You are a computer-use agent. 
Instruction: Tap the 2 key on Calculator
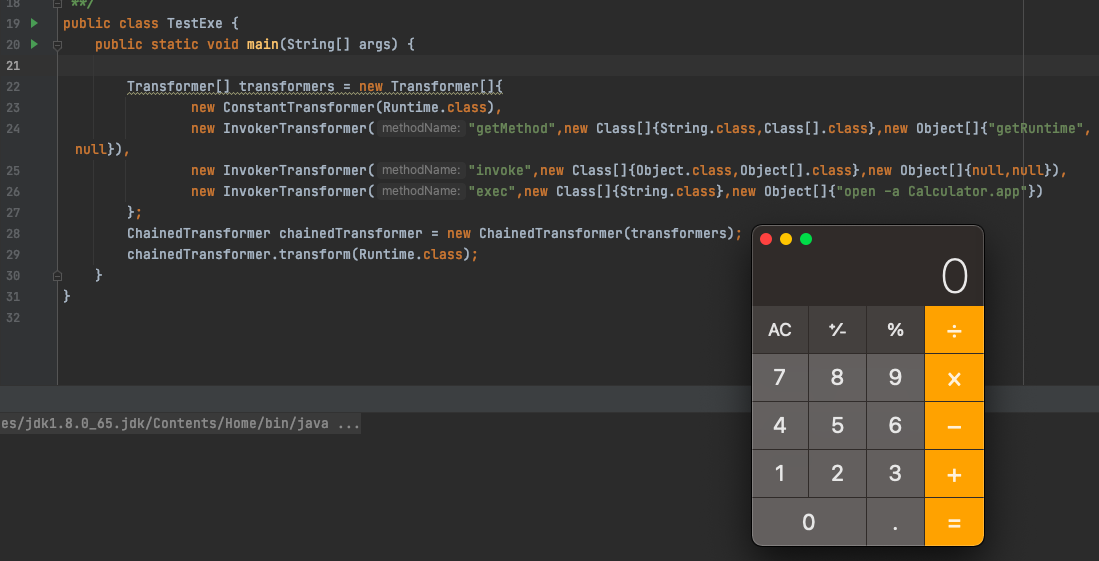click(x=837, y=474)
